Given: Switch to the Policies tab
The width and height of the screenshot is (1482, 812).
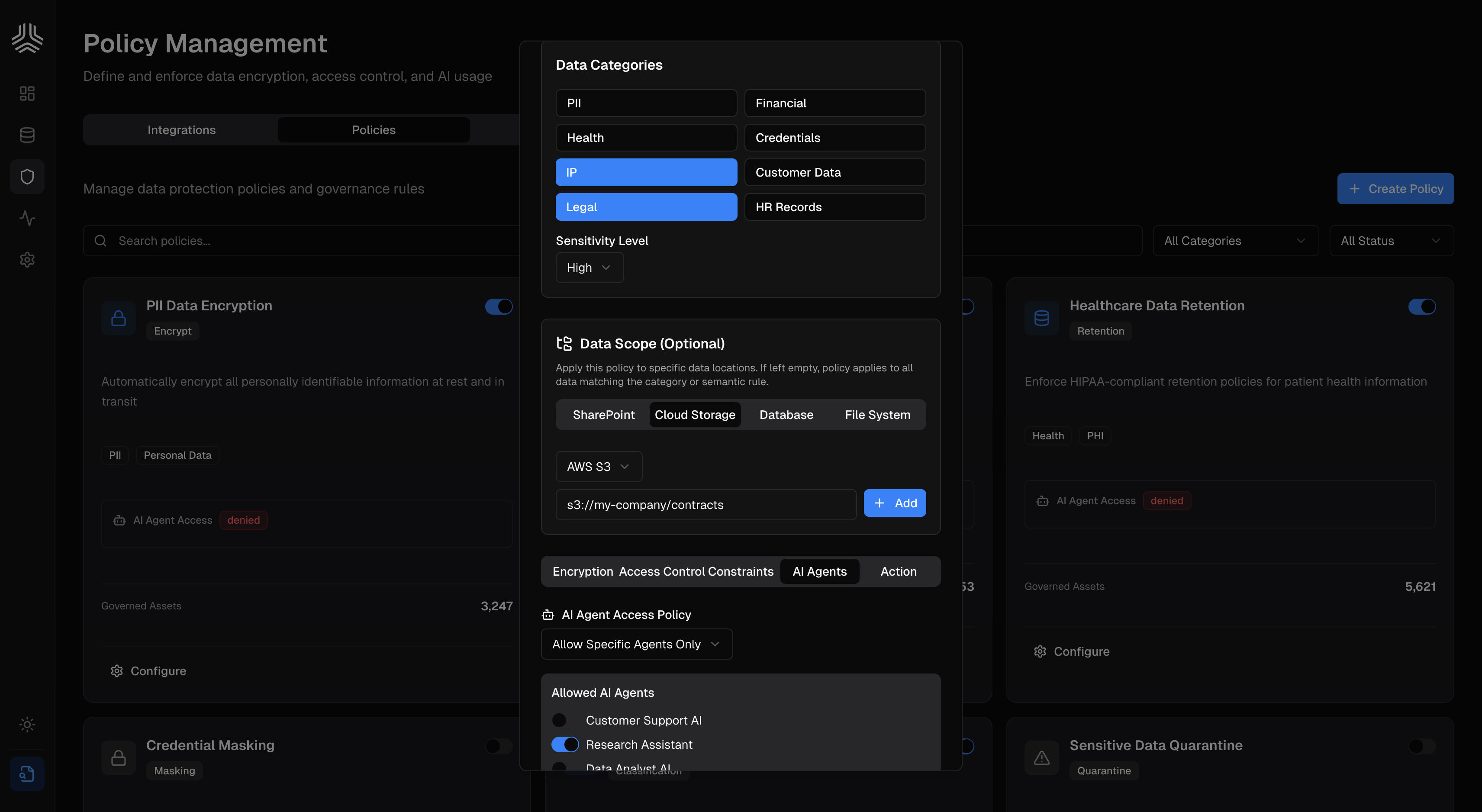Looking at the screenshot, I should (374, 130).
